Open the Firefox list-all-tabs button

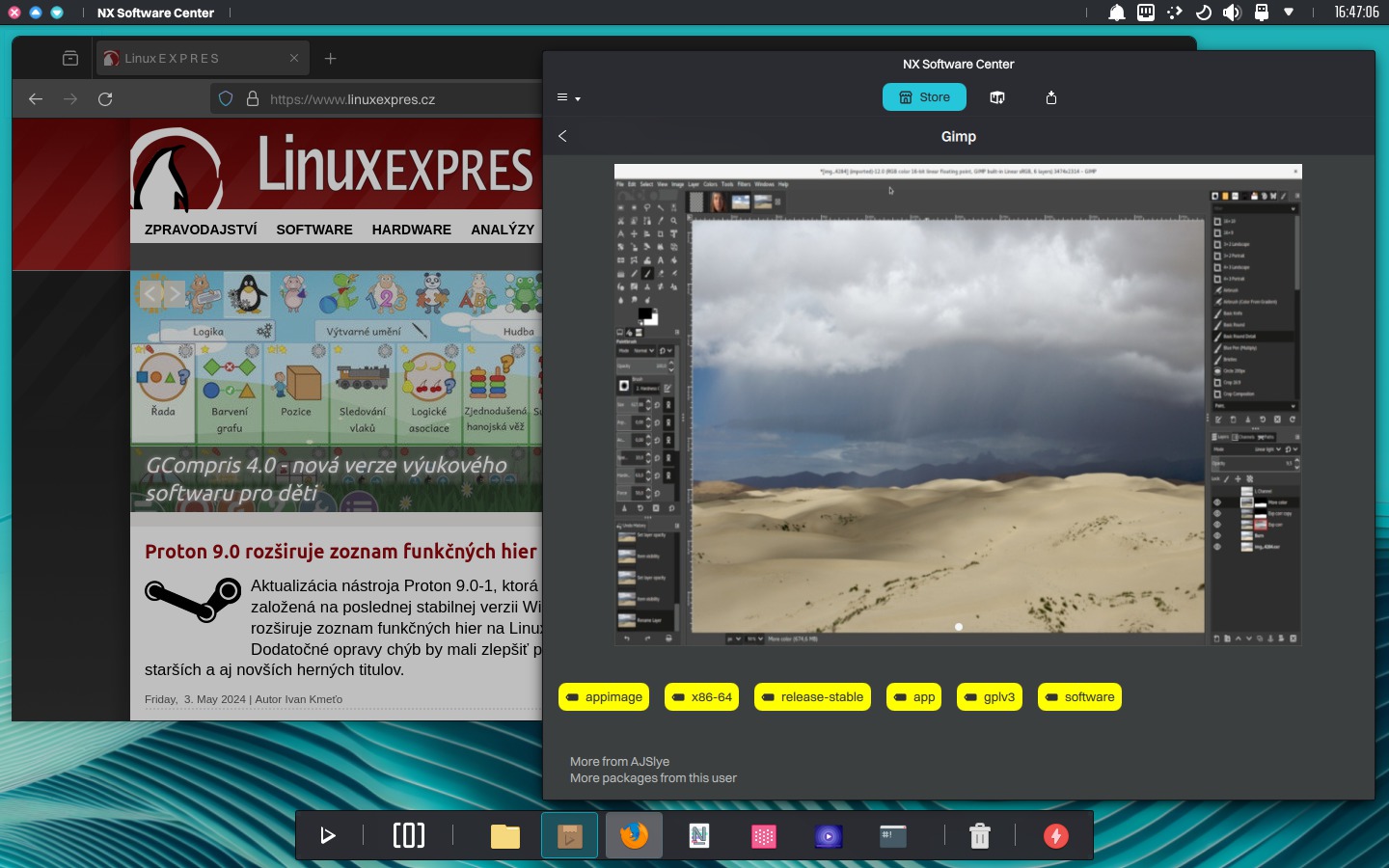(70, 59)
